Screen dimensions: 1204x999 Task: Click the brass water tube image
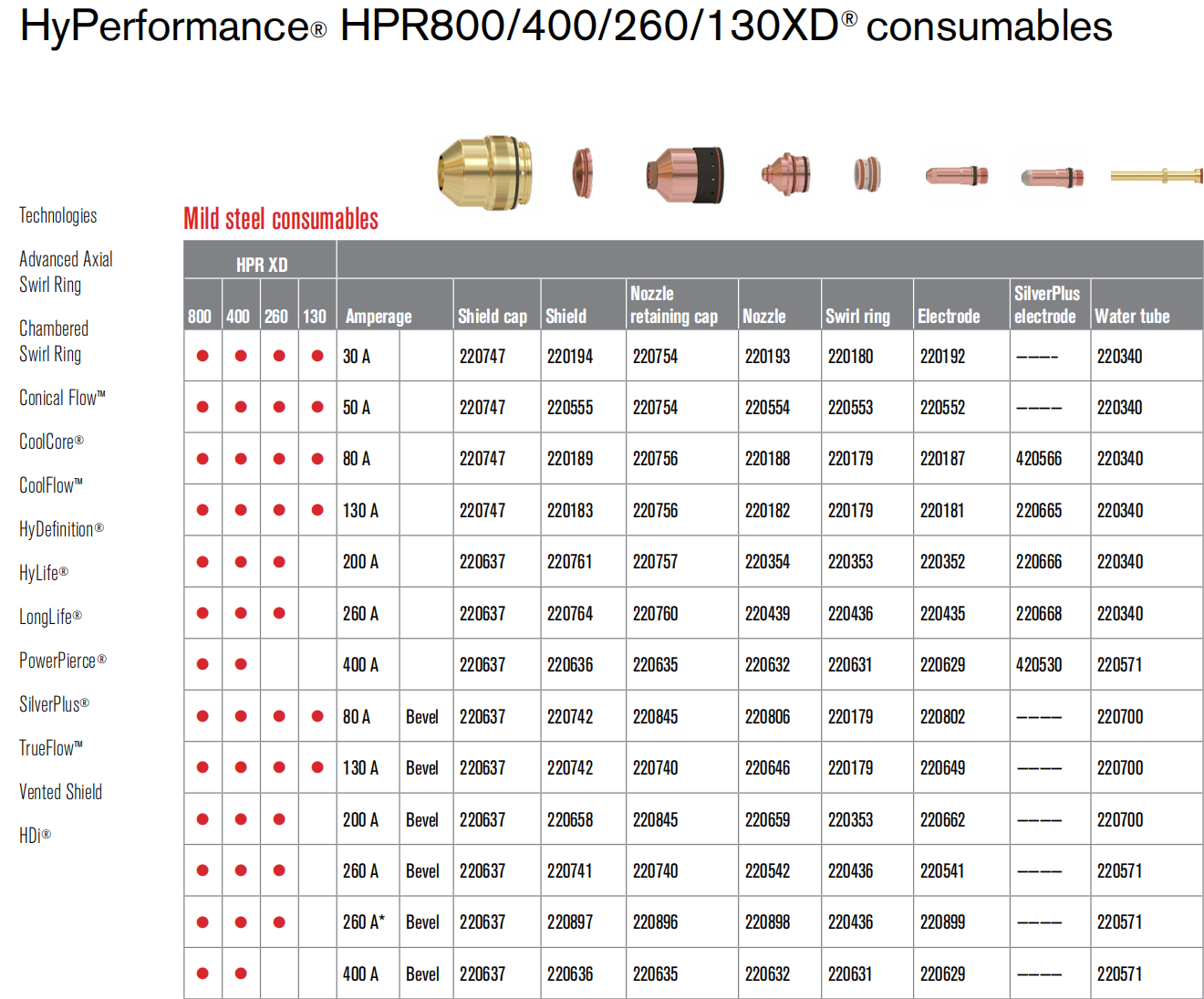1157,175
